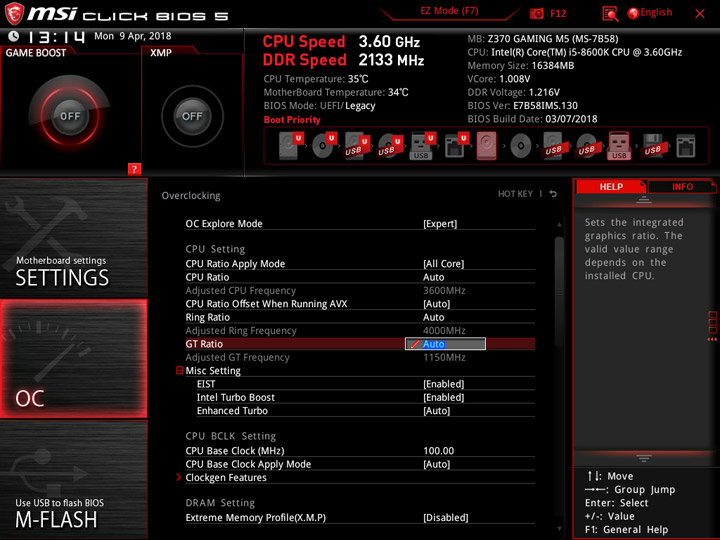Viewport: 720px width, 540px height.
Task: Click the Ring Ratio Auto value field
Action: click(433, 317)
